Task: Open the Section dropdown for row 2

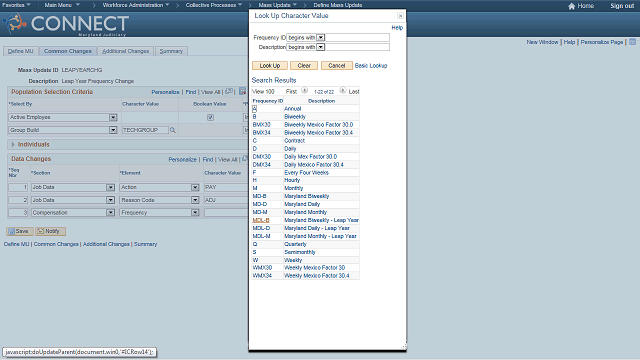Action: click(110, 200)
